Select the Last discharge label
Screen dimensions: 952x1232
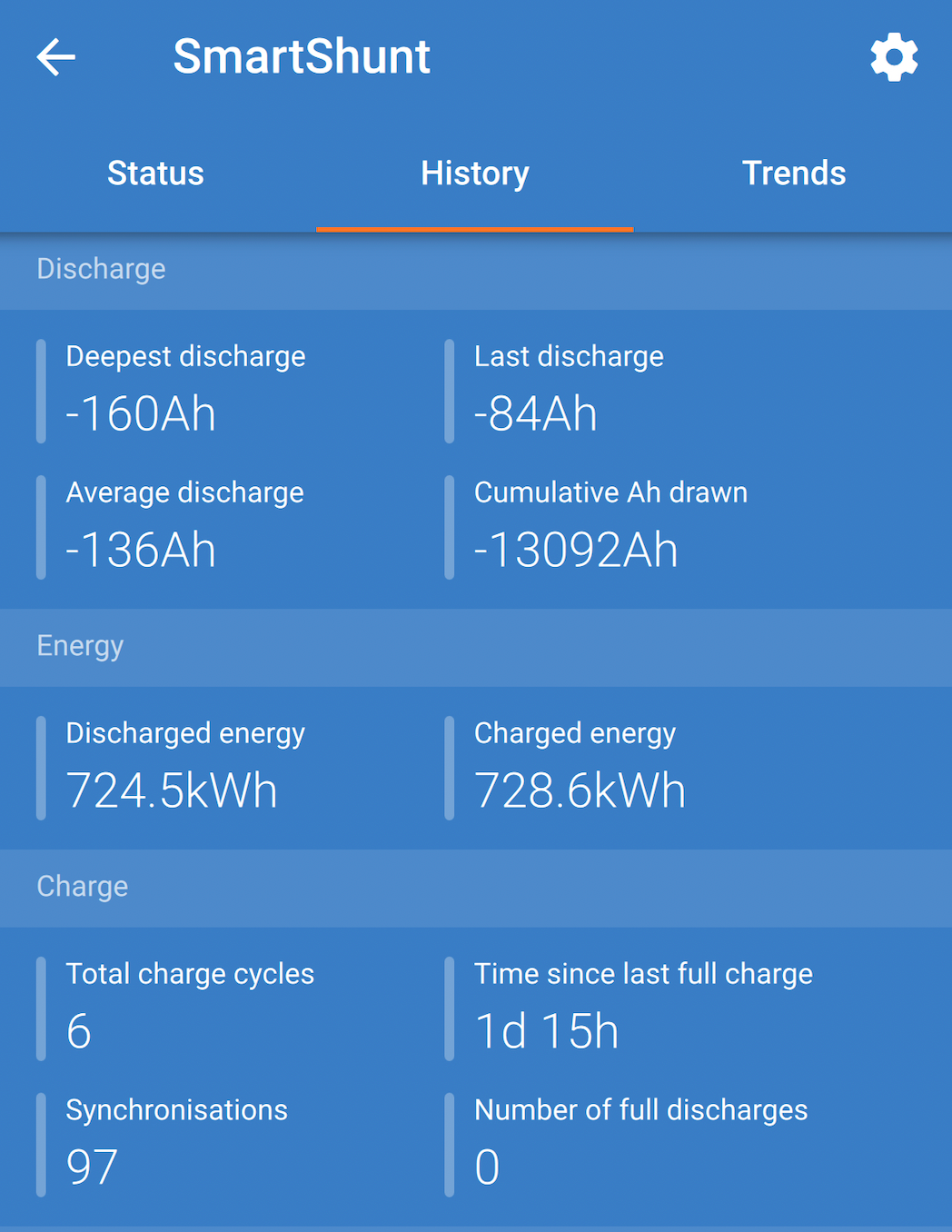tap(569, 356)
